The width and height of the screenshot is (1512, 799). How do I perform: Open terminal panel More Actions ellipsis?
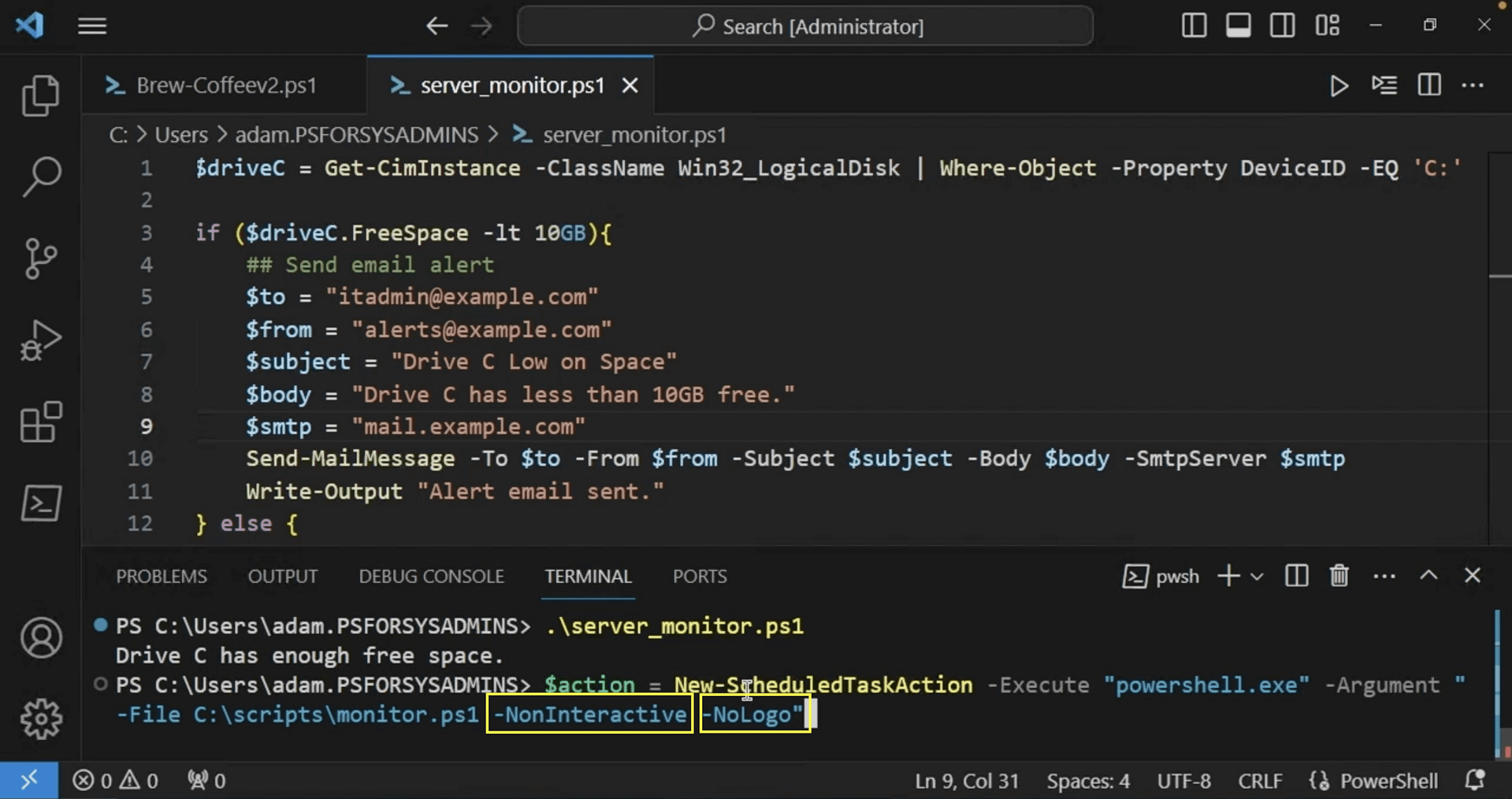click(x=1384, y=576)
